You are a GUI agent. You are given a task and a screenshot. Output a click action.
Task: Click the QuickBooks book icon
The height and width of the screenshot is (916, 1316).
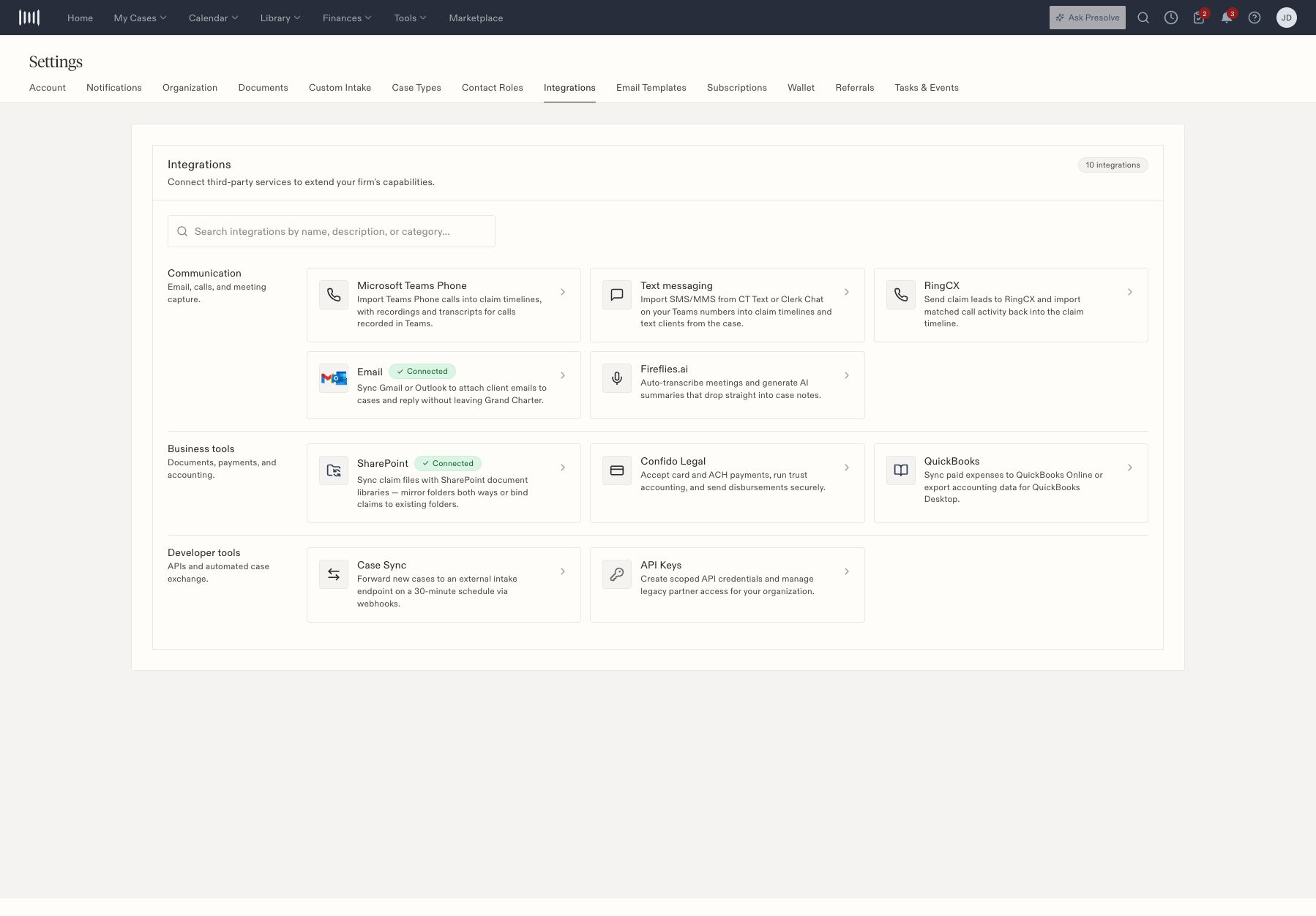[x=901, y=470]
